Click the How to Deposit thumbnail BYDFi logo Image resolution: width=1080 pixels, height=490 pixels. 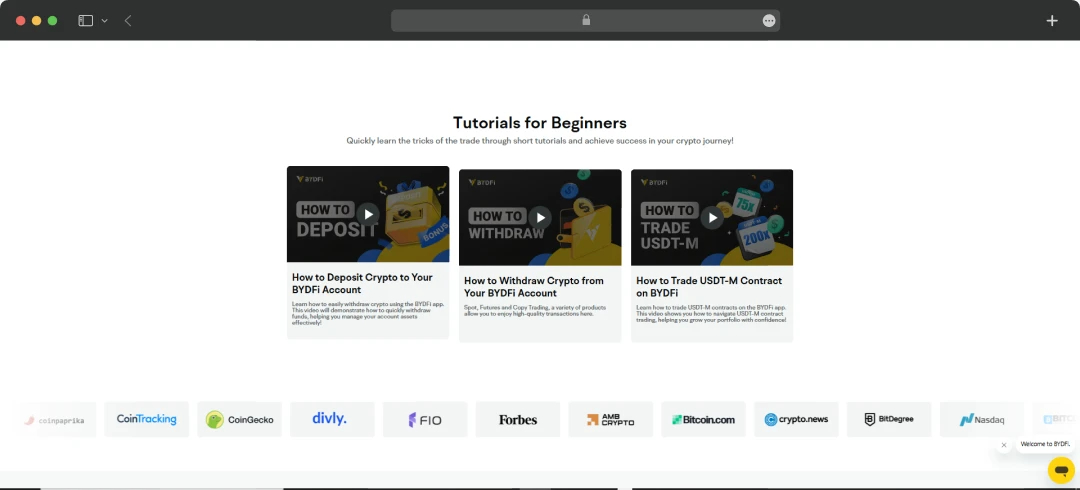pos(309,178)
